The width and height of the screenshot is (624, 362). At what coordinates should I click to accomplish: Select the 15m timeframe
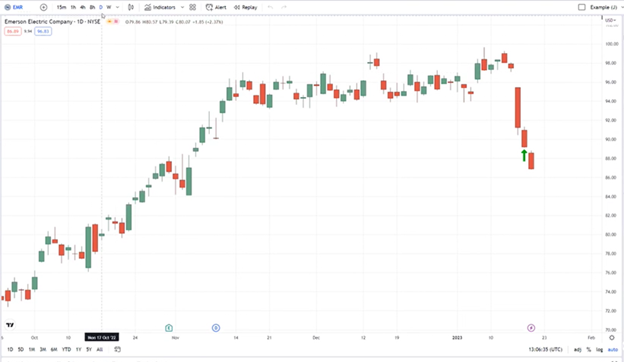(x=61, y=7)
